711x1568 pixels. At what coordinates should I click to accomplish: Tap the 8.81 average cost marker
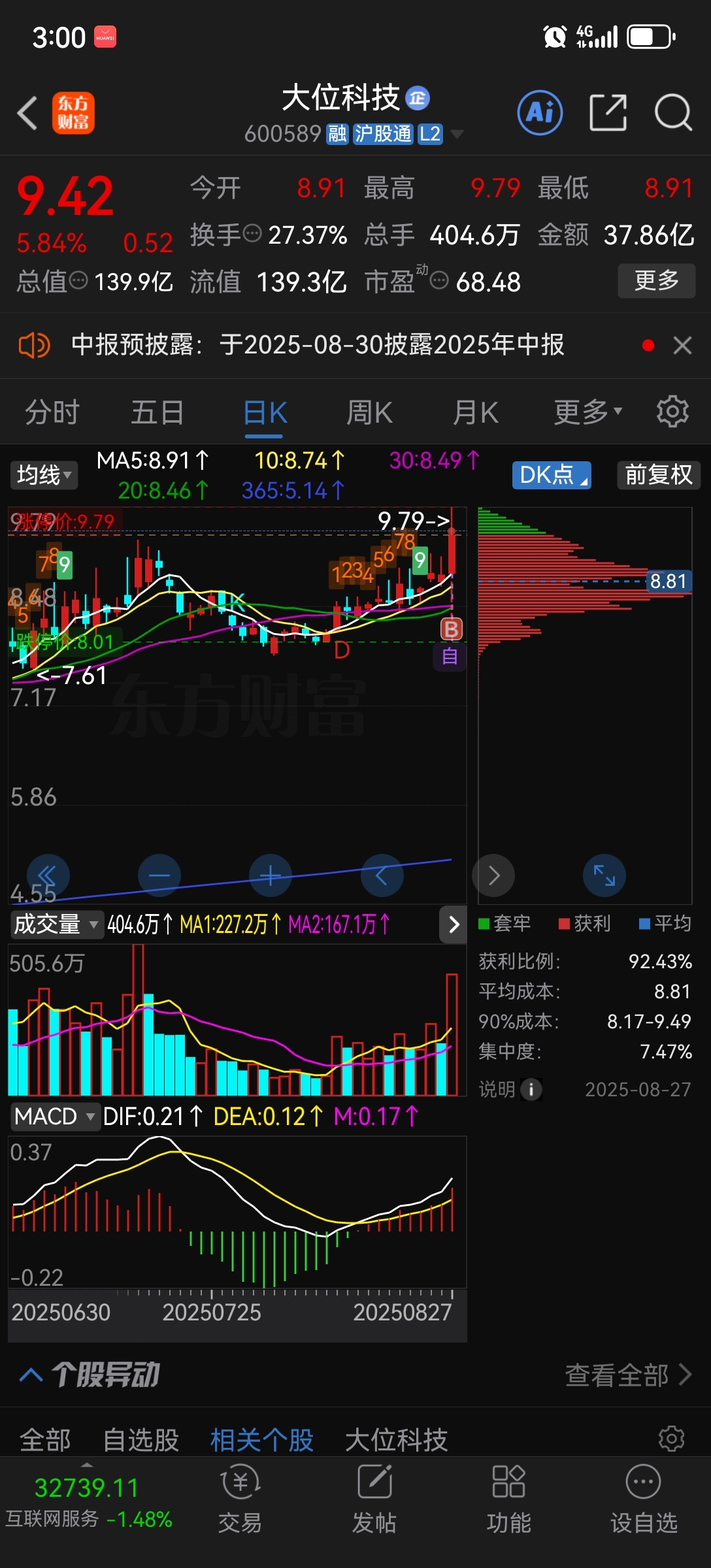pyautogui.click(x=669, y=581)
